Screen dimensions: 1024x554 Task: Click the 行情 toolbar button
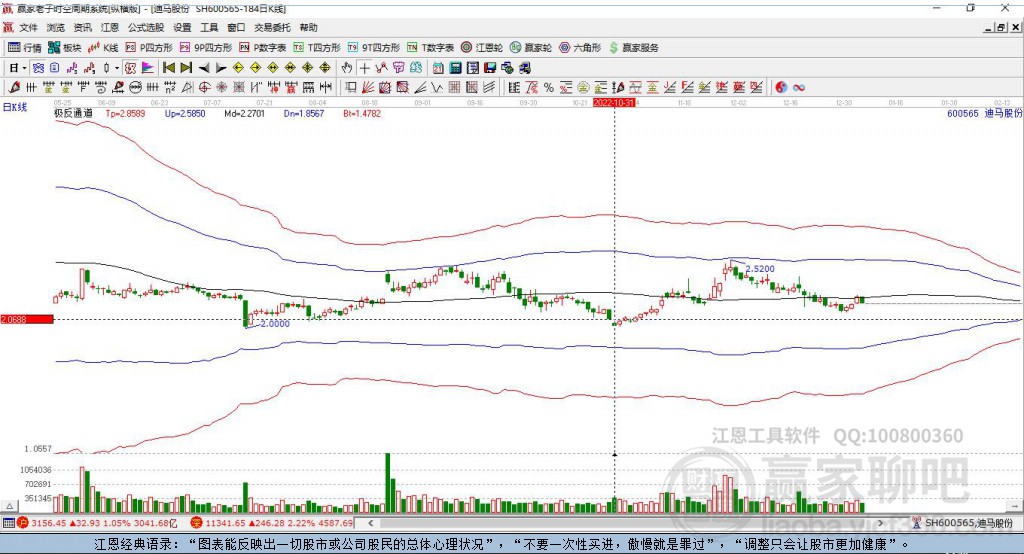coord(26,47)
